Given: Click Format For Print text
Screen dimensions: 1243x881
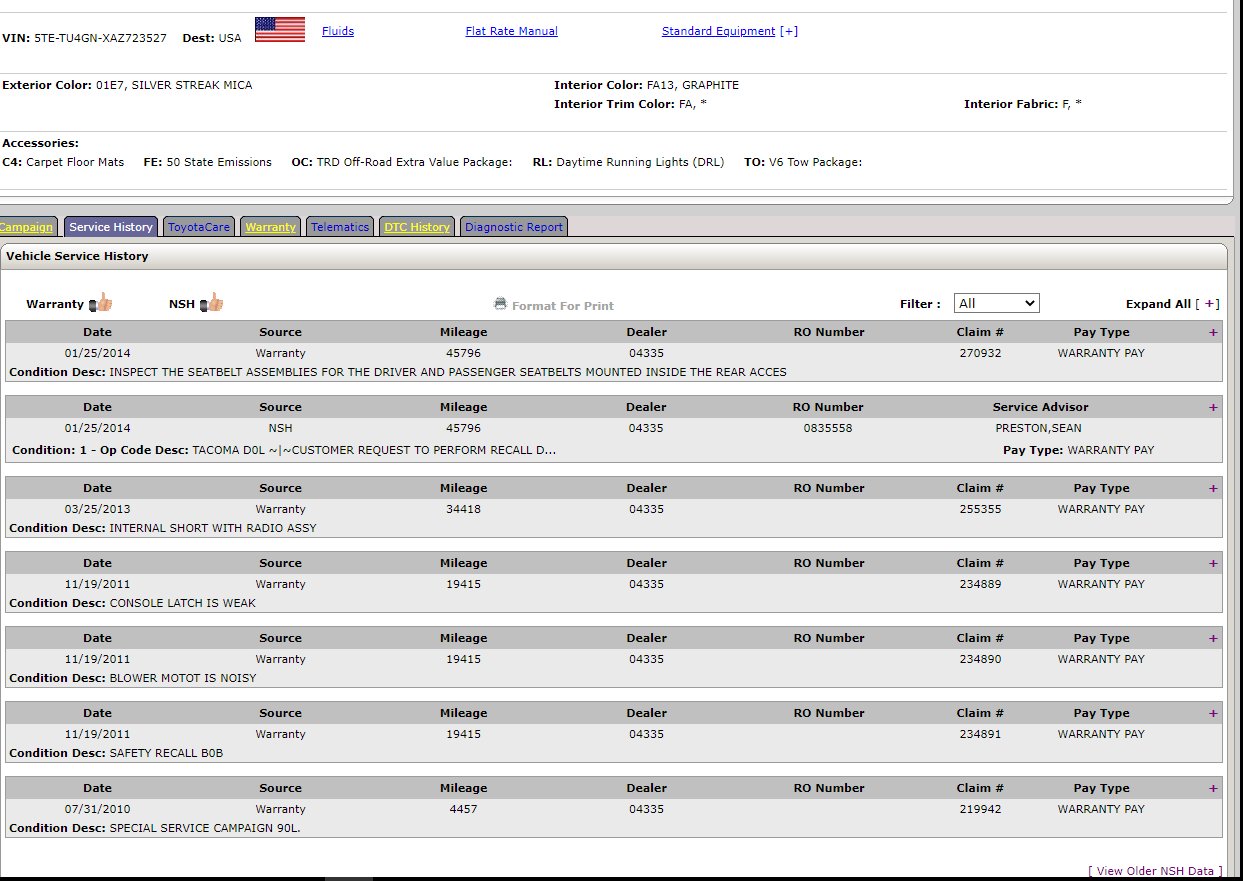Looking at the screenshot, I should tap(563, 306).
